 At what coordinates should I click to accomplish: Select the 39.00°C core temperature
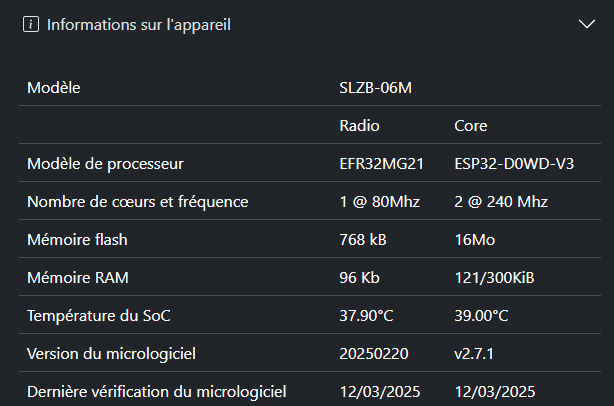[x=481, y=316]
